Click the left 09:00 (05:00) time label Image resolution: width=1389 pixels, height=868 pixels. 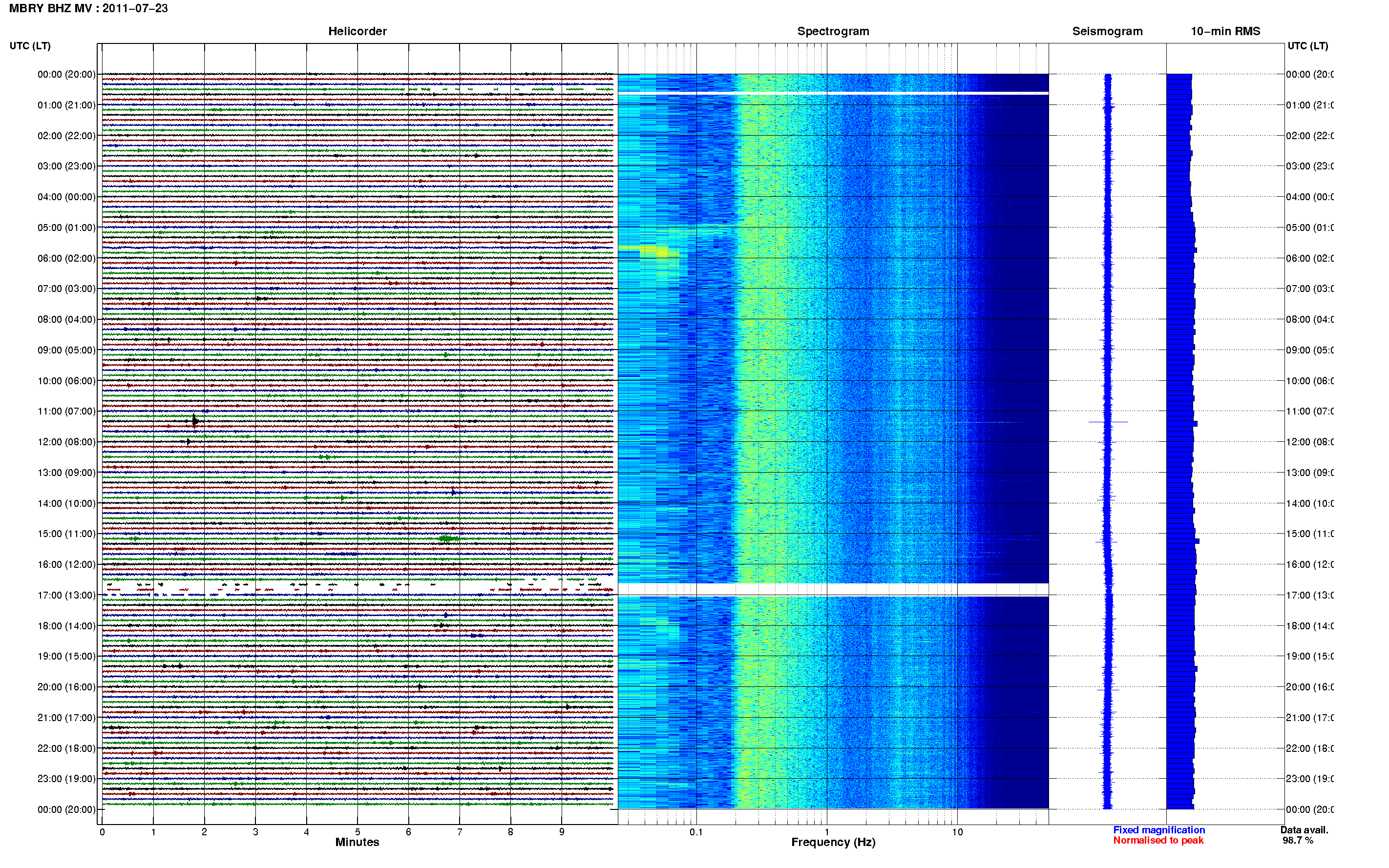tap(66, 350)
